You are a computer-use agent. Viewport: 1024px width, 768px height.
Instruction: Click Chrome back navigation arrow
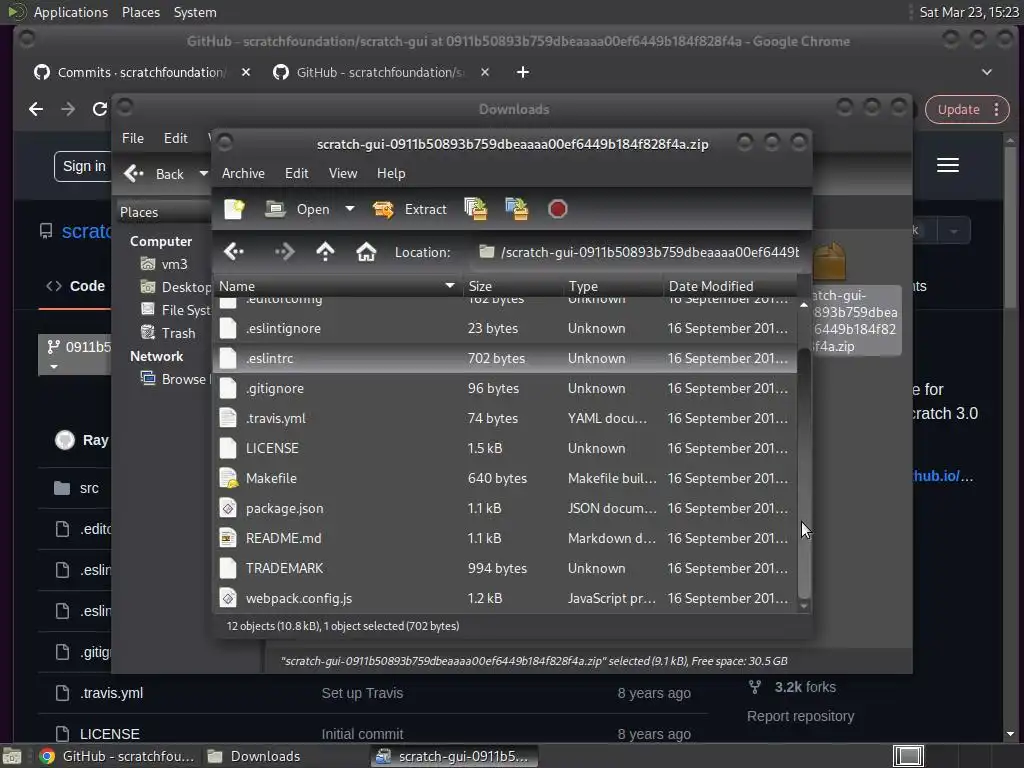36,109
